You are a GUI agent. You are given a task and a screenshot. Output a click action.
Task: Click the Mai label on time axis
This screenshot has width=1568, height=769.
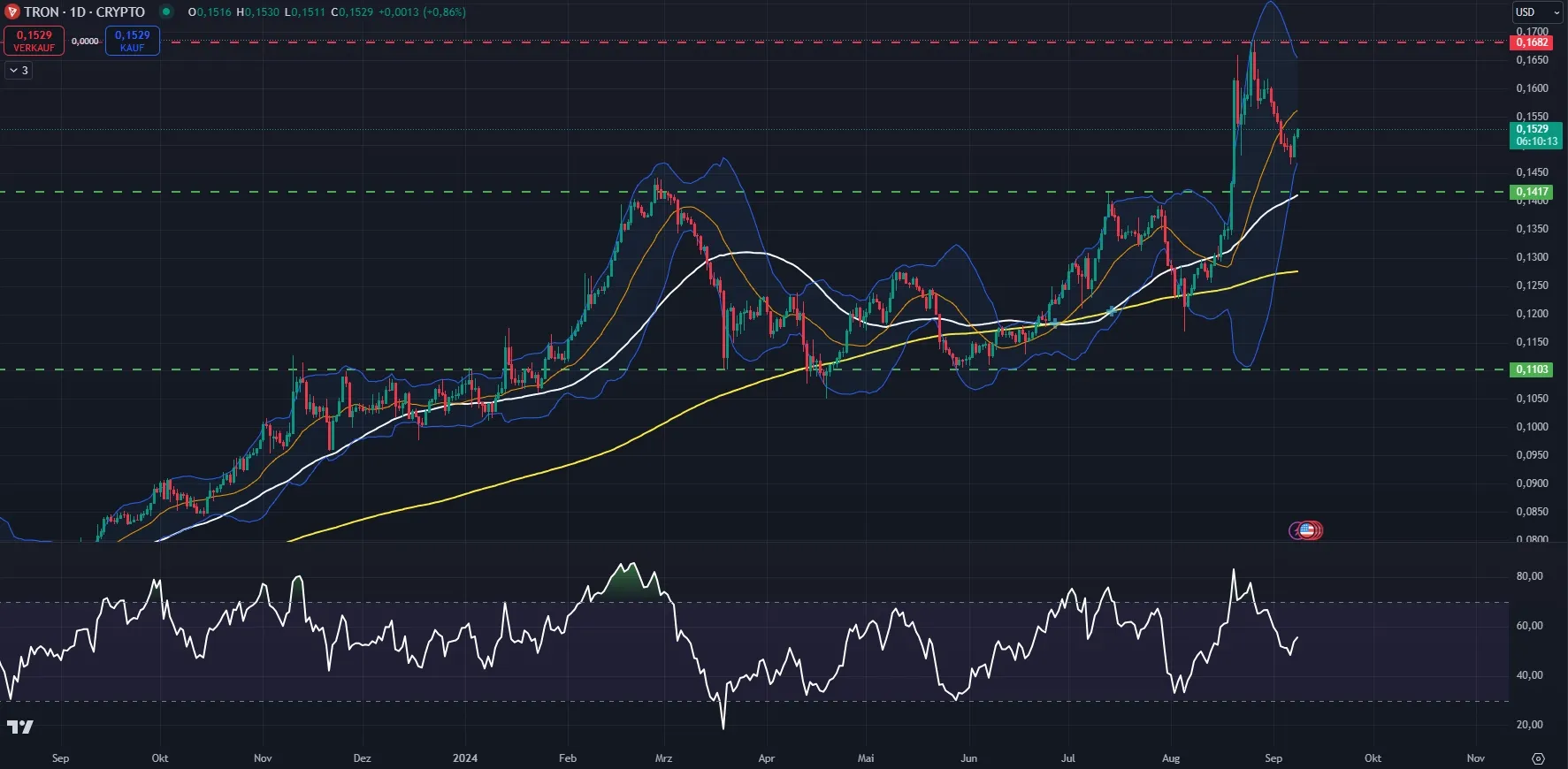pyautogui.click(x=866, y=758)
